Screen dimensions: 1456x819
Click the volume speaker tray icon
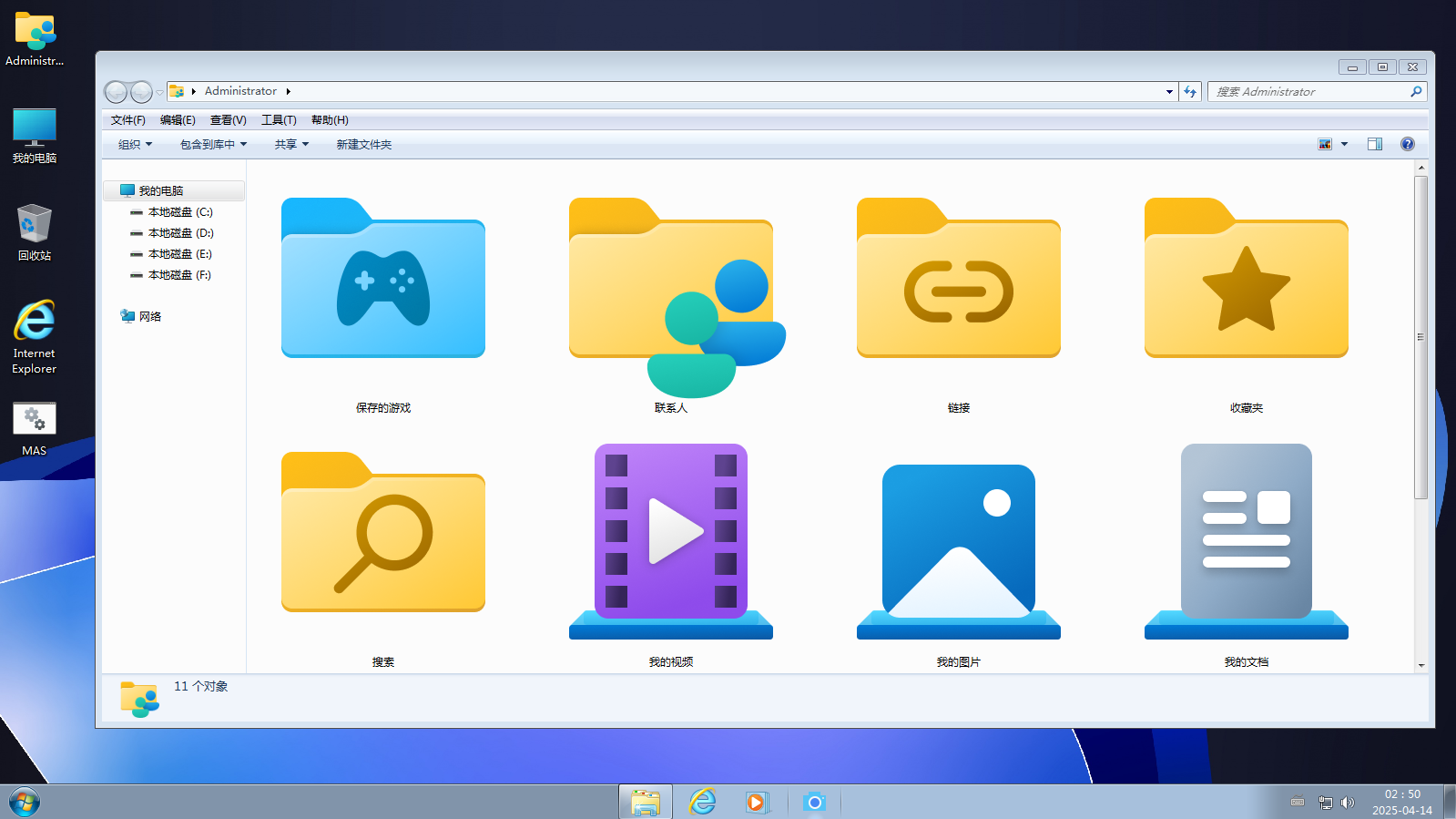coord(1348,803)
